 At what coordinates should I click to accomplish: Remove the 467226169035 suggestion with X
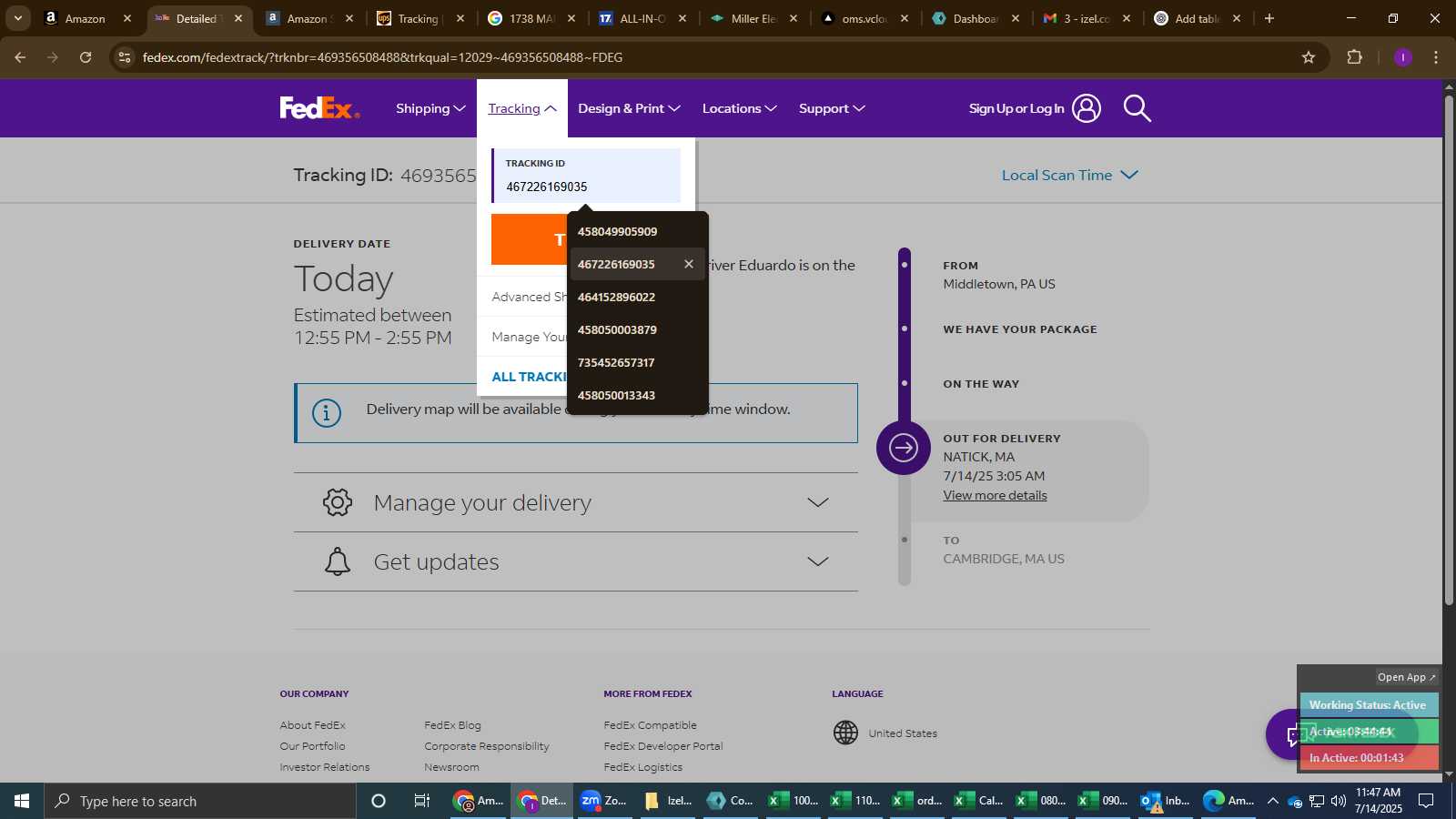pyautogui.click(x=689, y=264)
